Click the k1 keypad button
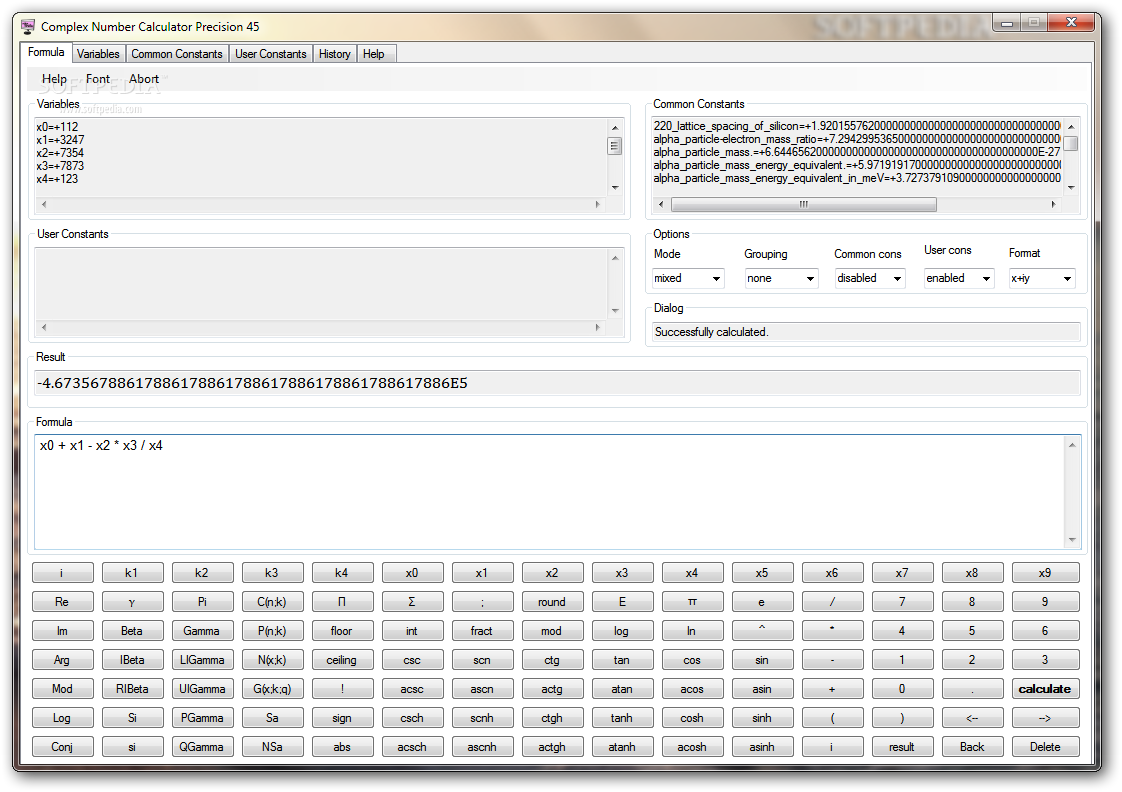 (132, 573)
